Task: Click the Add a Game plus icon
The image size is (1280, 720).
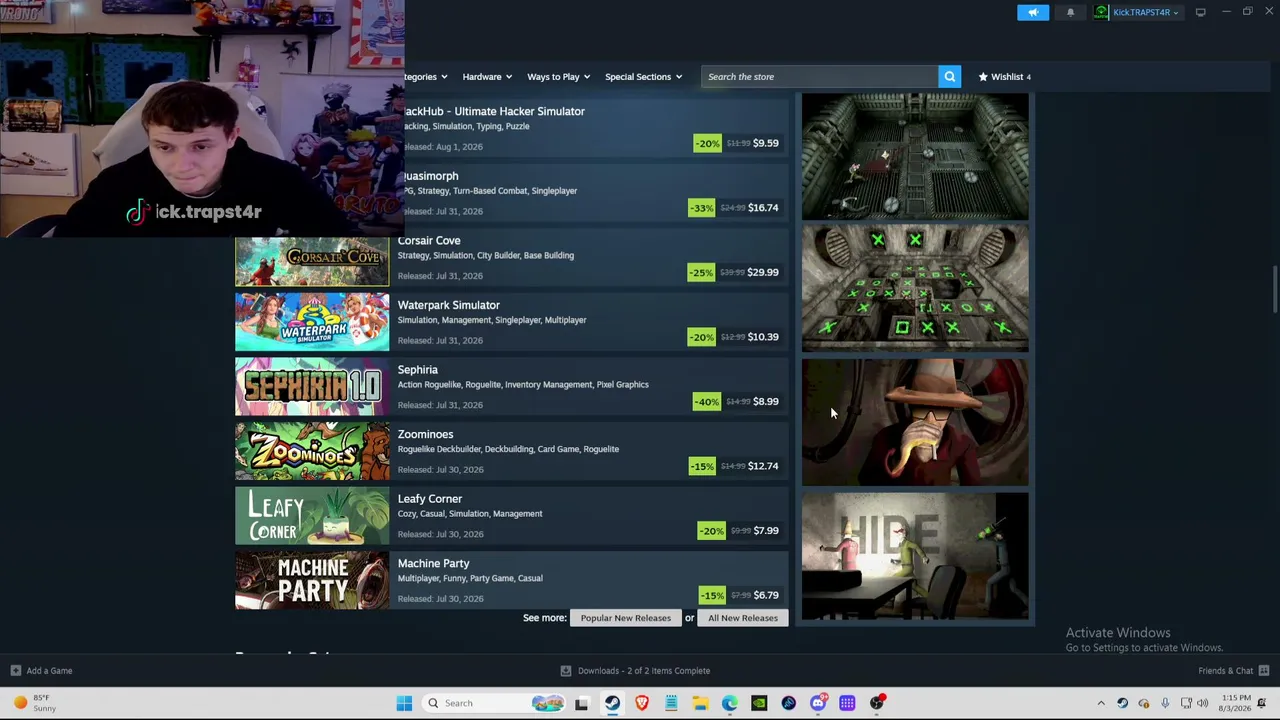Action: pos(15,671)
